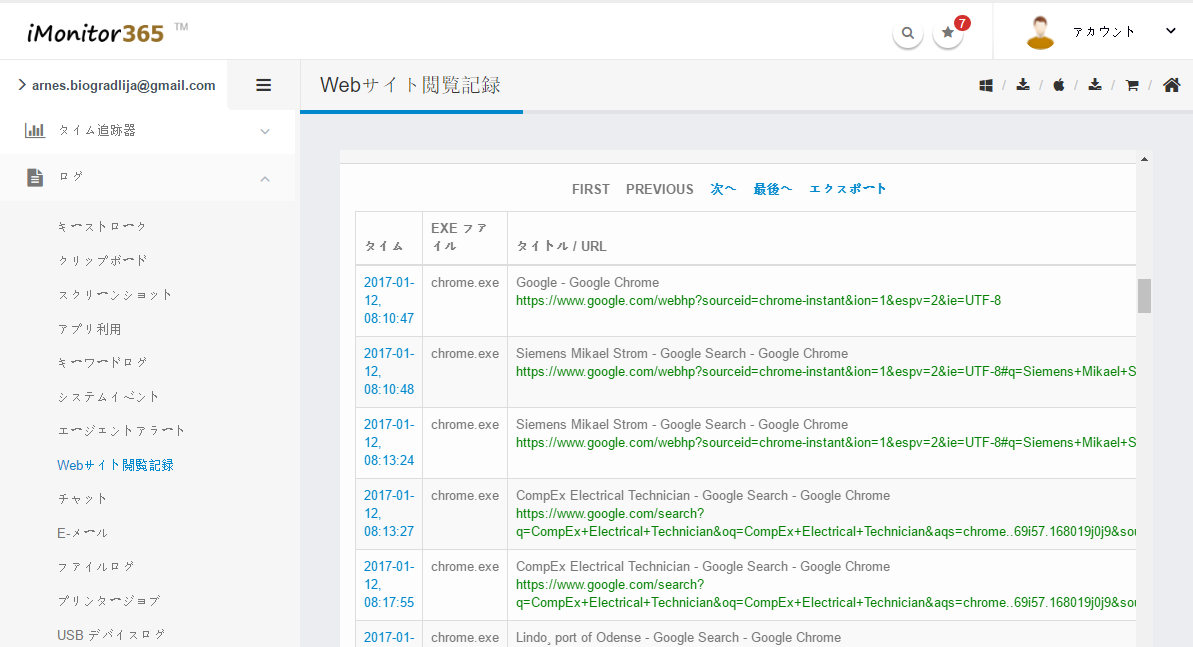Screen dimensions: 1193x647
Task: Go to home via house icon
Action: coord(1172,84)
